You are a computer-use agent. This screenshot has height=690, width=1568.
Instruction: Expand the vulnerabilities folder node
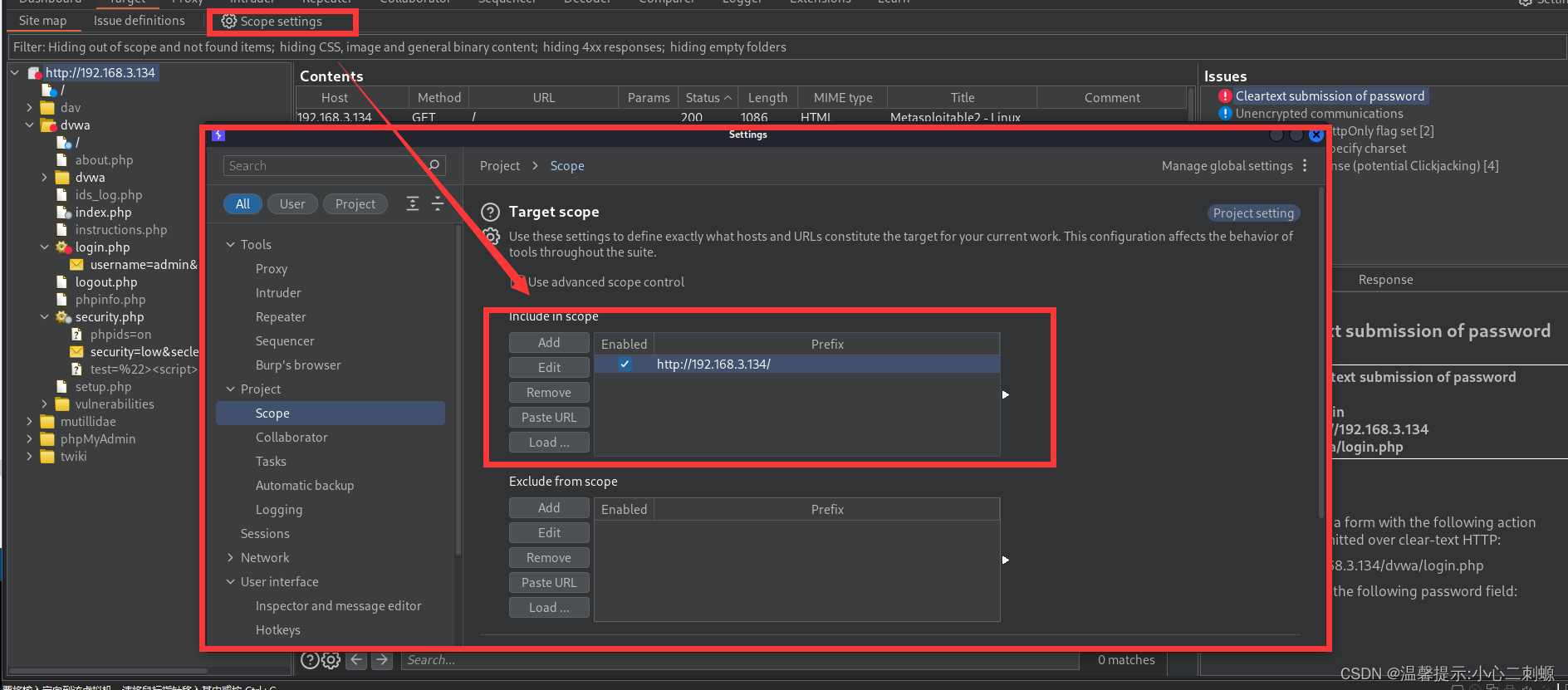click(45, 404)
